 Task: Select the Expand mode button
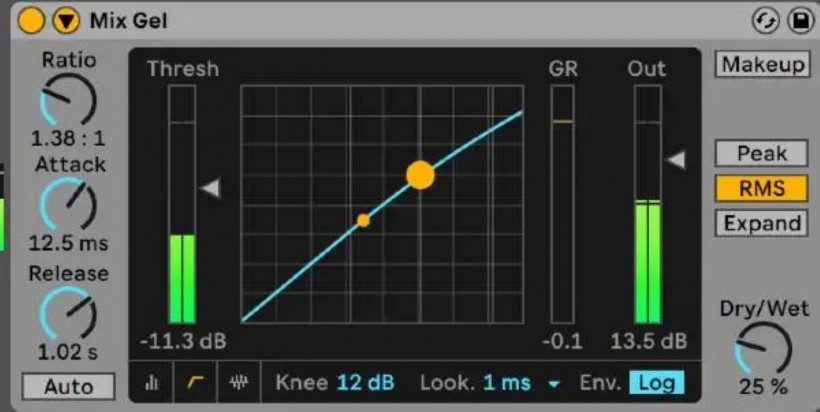point(762,223)
